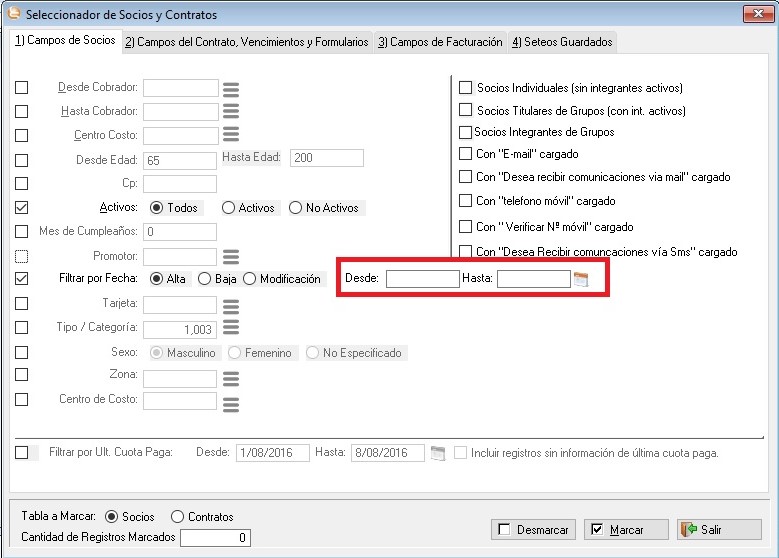779x558 pixels.
Task: Open the Hasta Cobrador lookup list icon
Action: [231, 111]
